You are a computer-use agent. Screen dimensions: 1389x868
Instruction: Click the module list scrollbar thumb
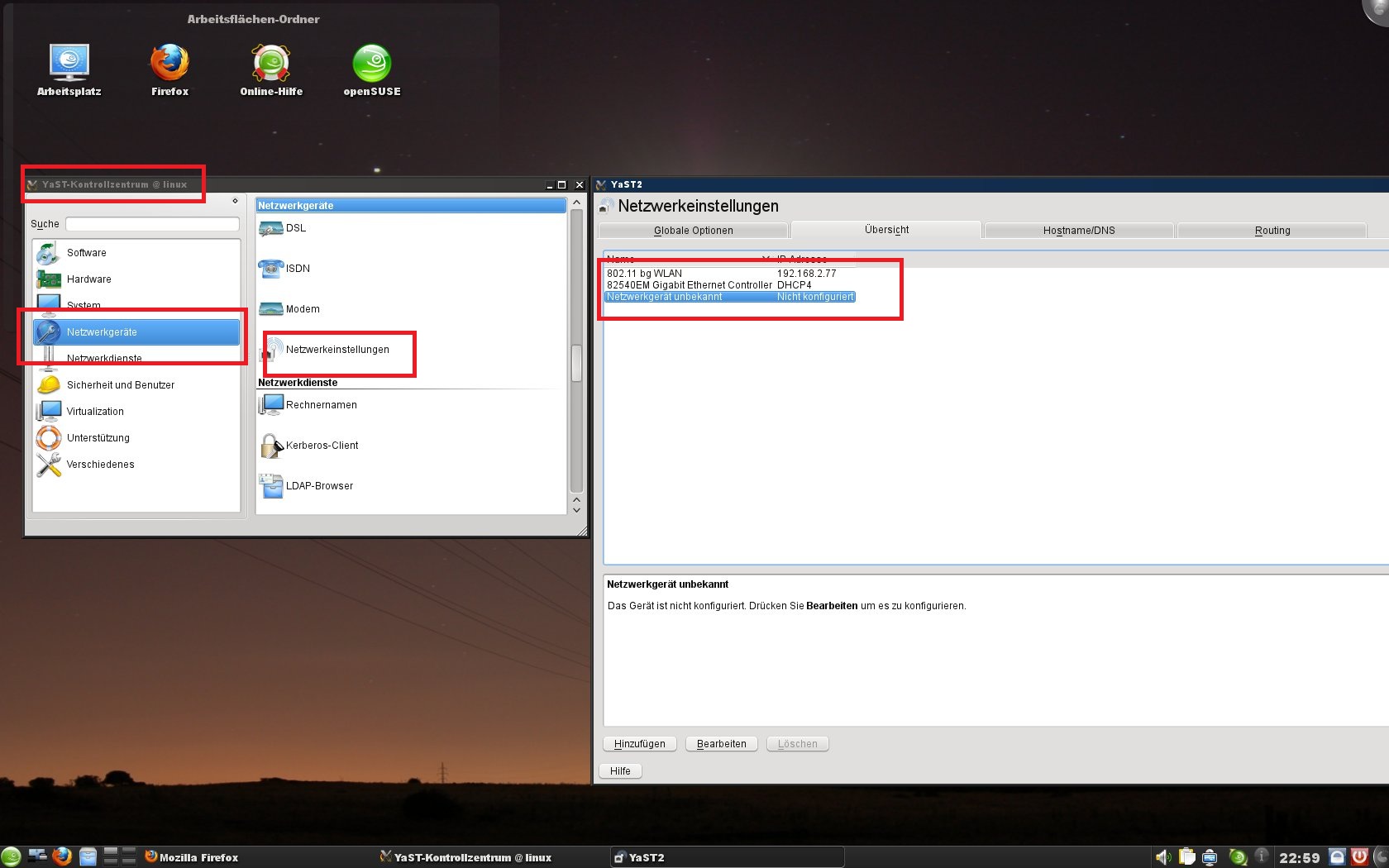pyautogui.click(x=576, y=363)
